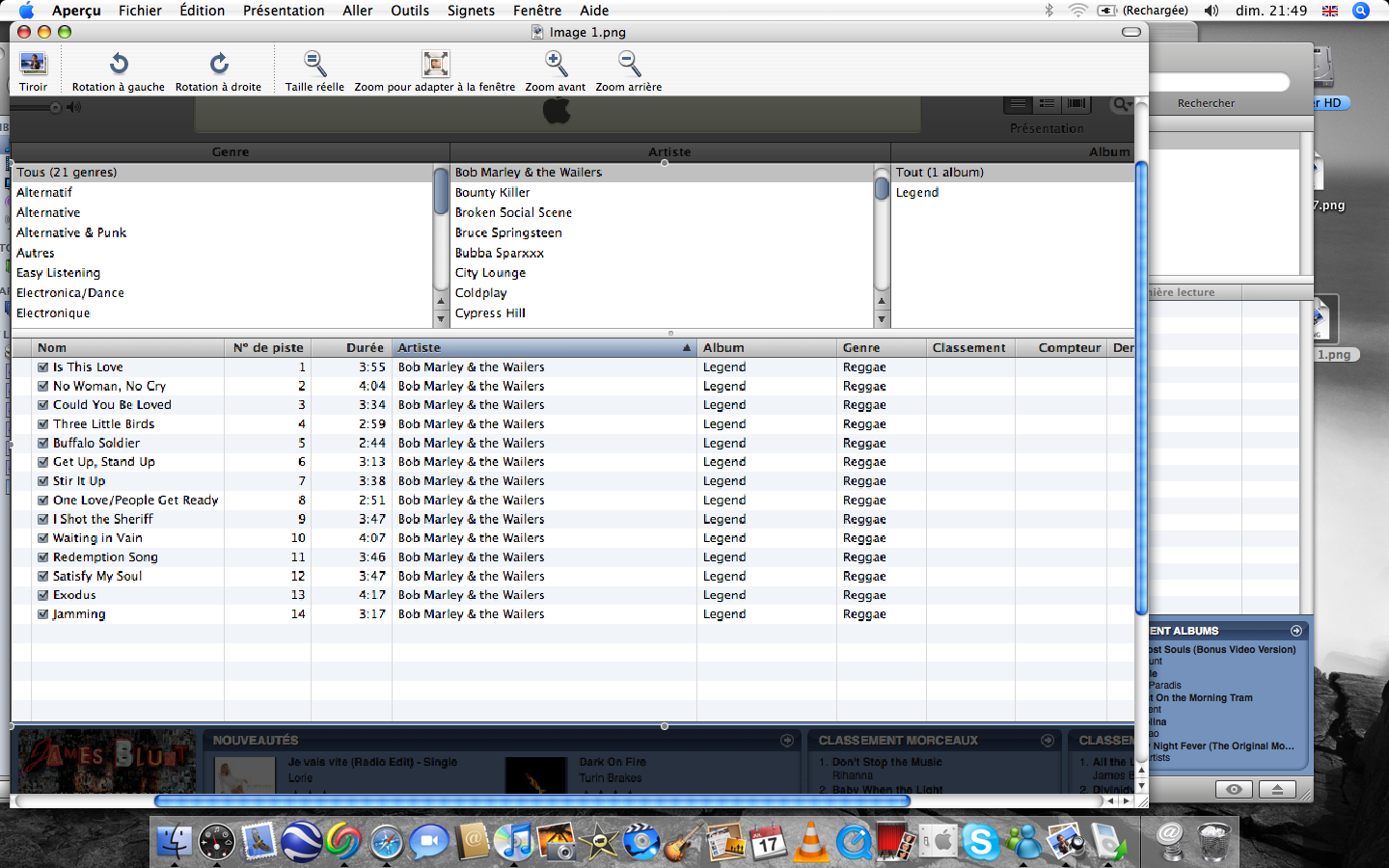Expand the NOUVEAUTÉS arrow button

click(787, 741)
